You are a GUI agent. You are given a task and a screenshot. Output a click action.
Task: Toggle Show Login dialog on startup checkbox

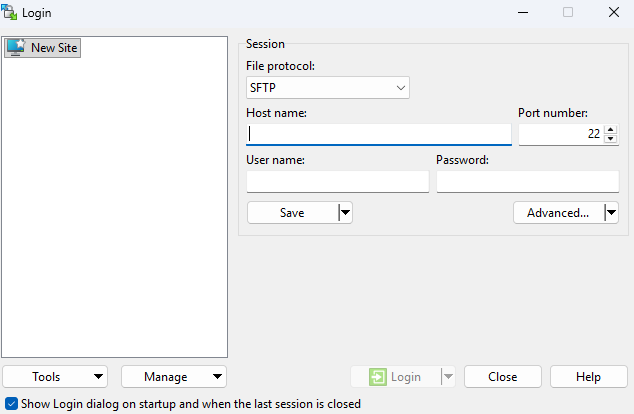10,405
